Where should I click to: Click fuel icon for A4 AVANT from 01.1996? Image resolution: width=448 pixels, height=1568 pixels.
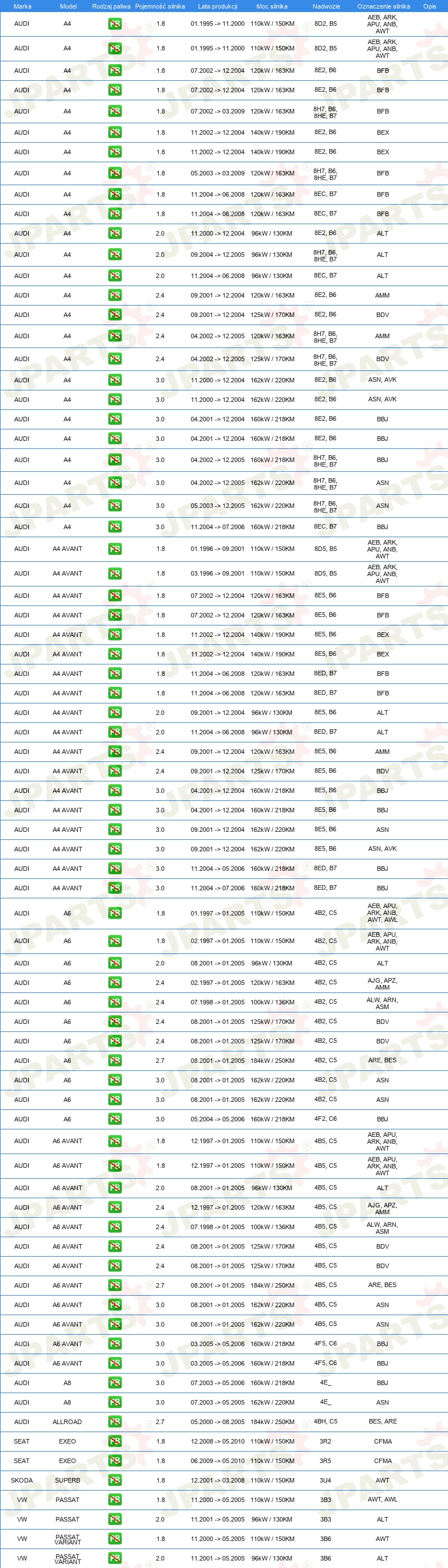point(115,549)
